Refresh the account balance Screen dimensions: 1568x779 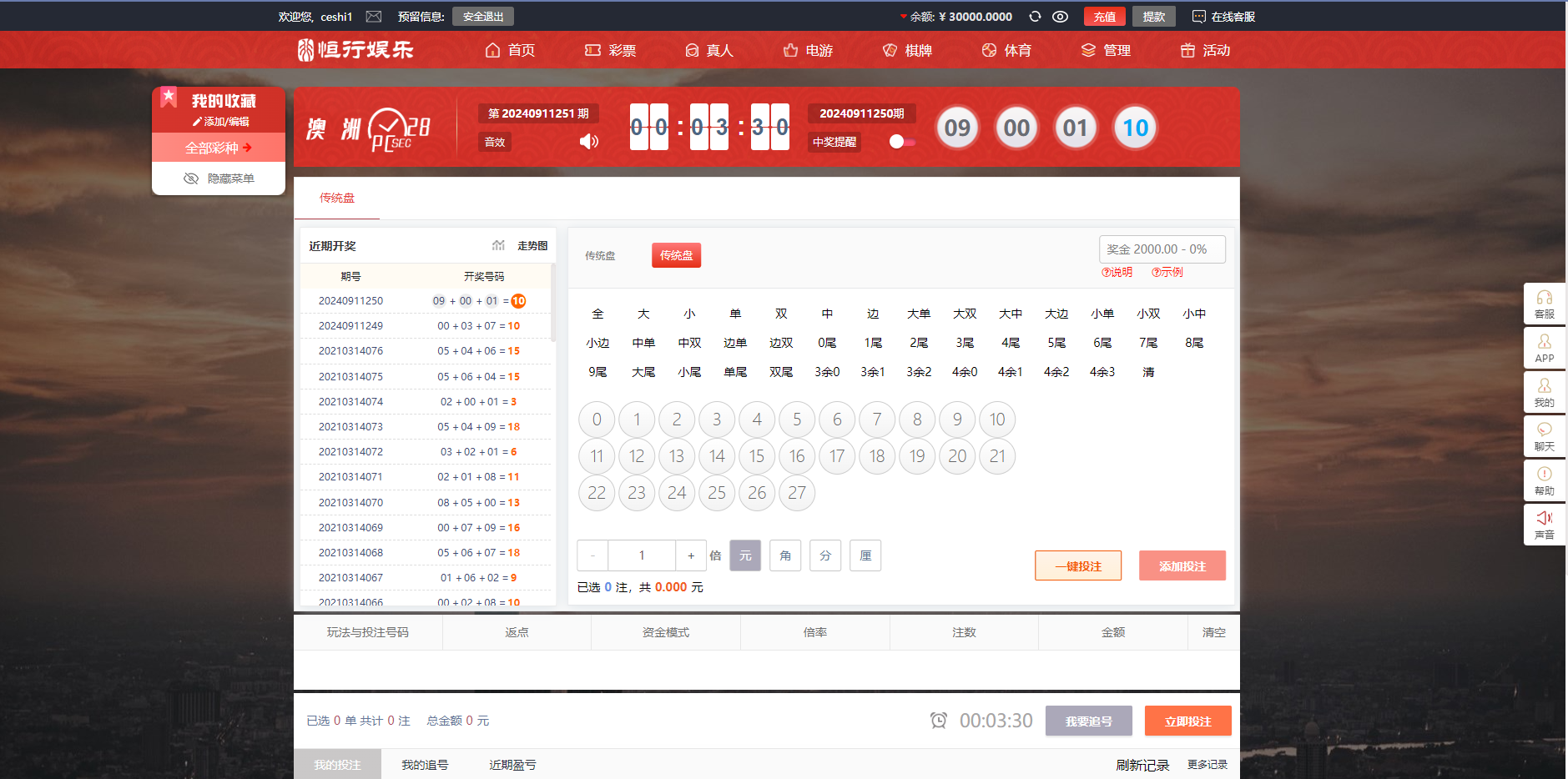1035,17
